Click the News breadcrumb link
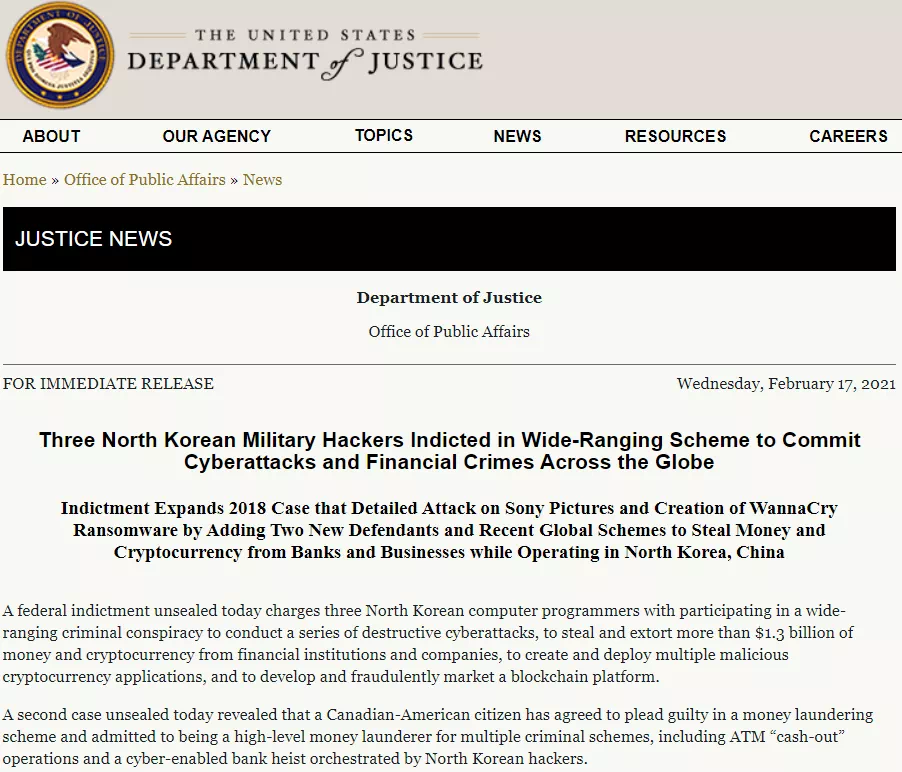 pos(262,180)
